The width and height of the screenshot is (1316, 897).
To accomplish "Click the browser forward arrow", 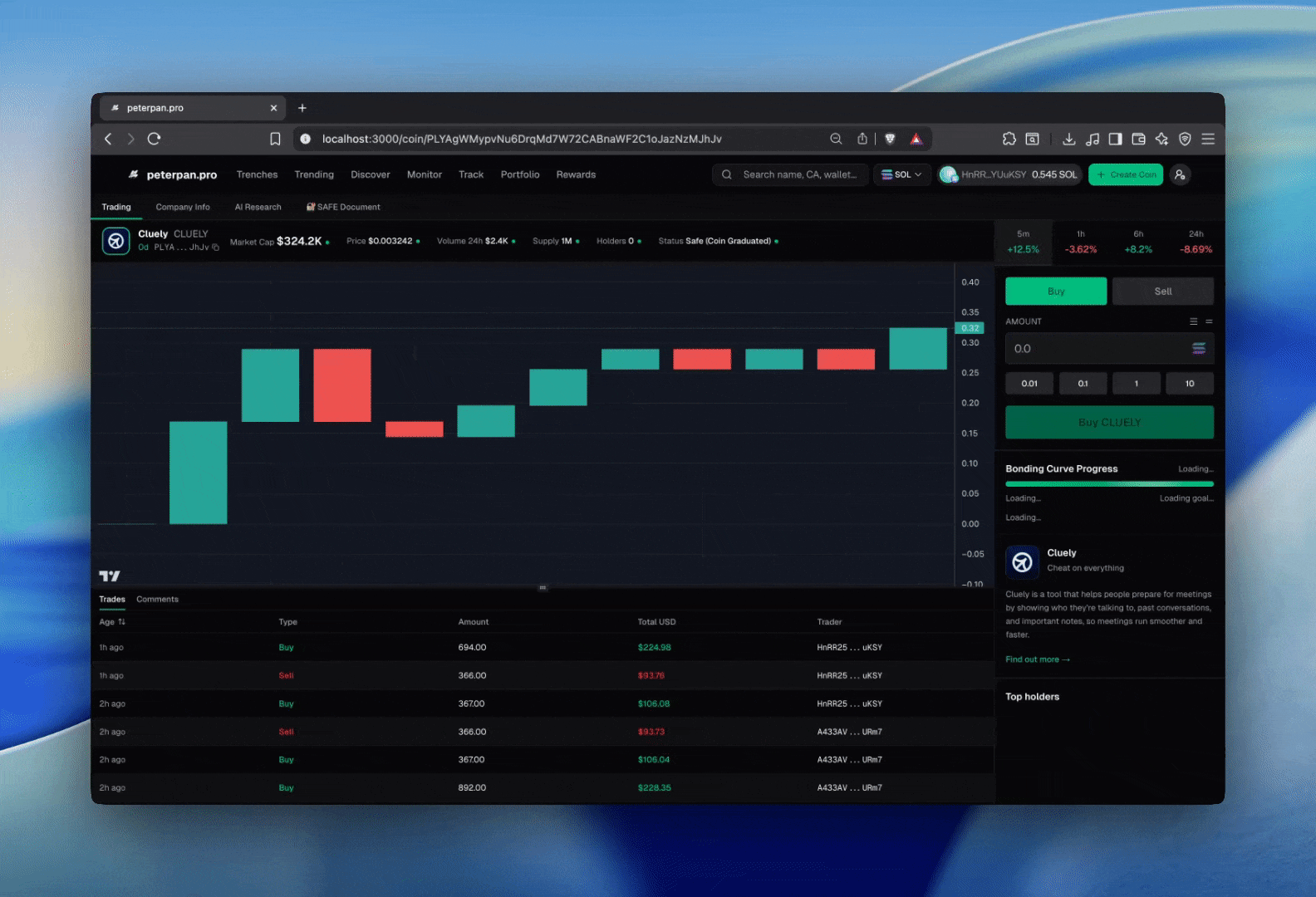I will [130, 139].
